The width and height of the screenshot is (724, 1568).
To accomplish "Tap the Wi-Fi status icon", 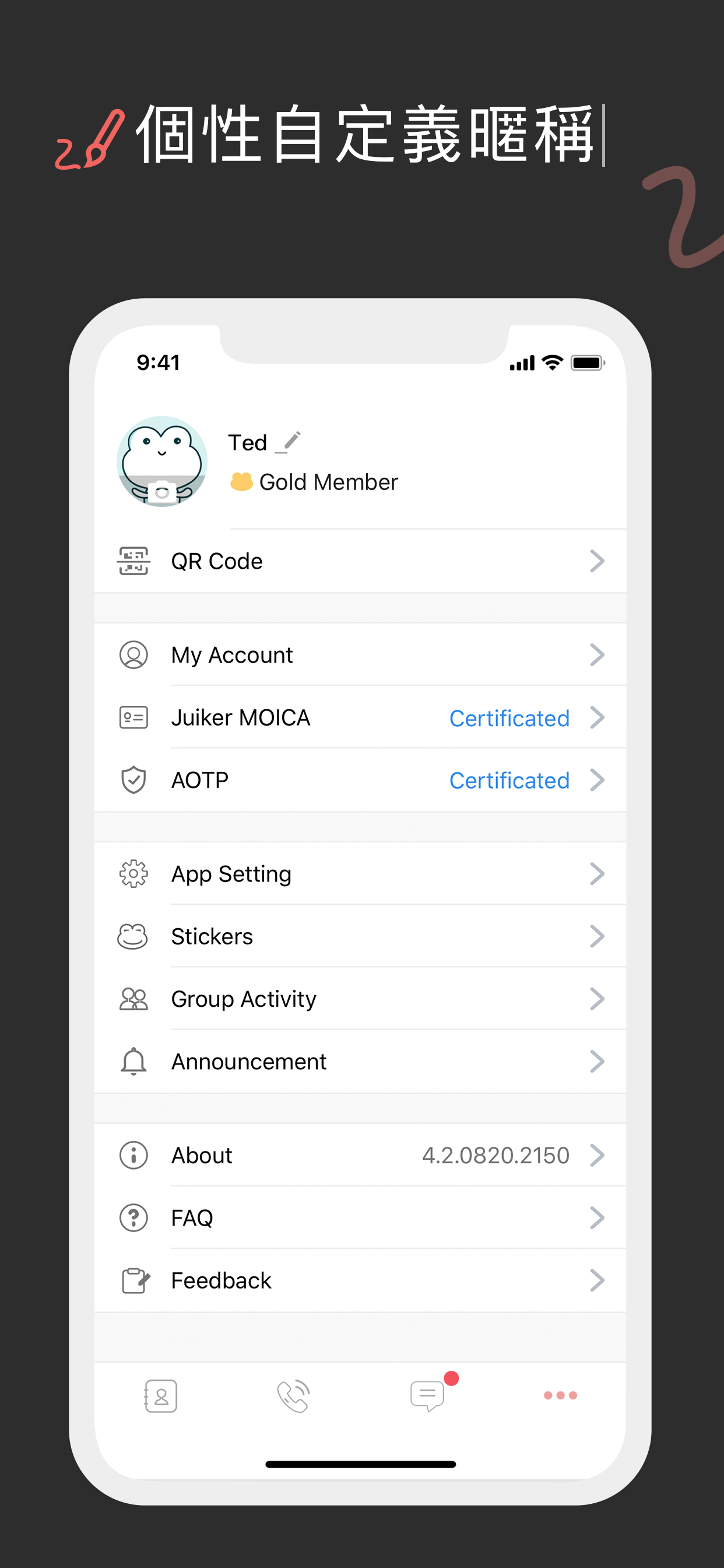I will [553, 363].
